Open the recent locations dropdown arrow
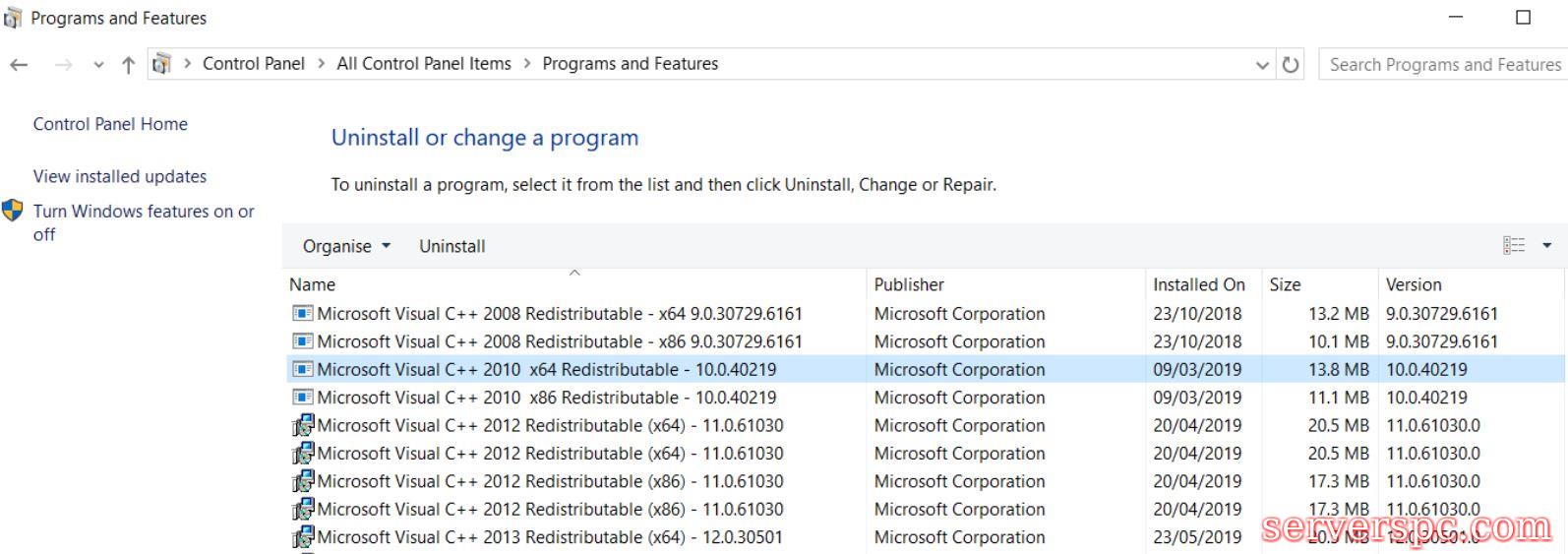 click(x=98, y=65)
